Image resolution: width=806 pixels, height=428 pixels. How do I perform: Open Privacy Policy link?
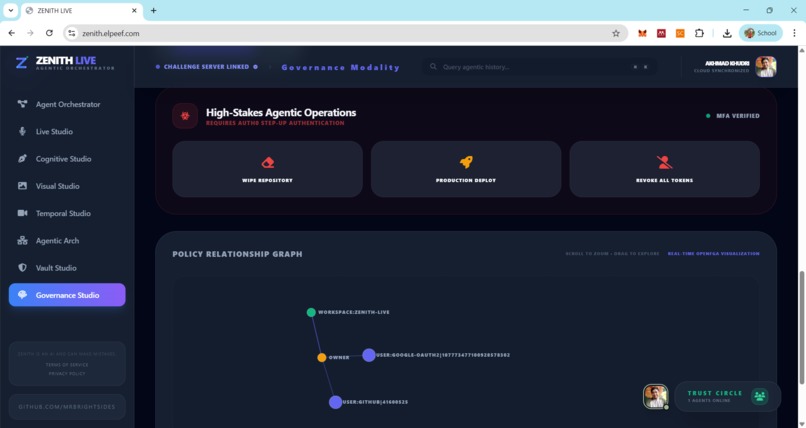(x=67, y=374)
